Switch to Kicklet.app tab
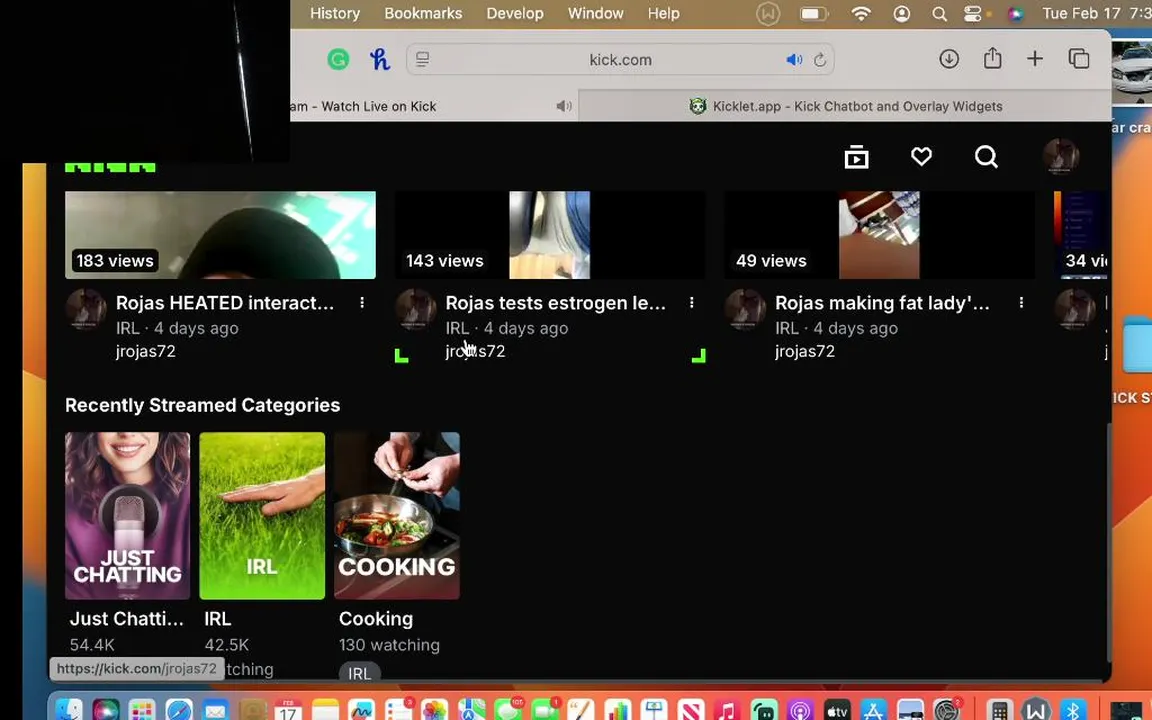The height and width of the screenshot is (720, 1152). [x=845, y=107]
